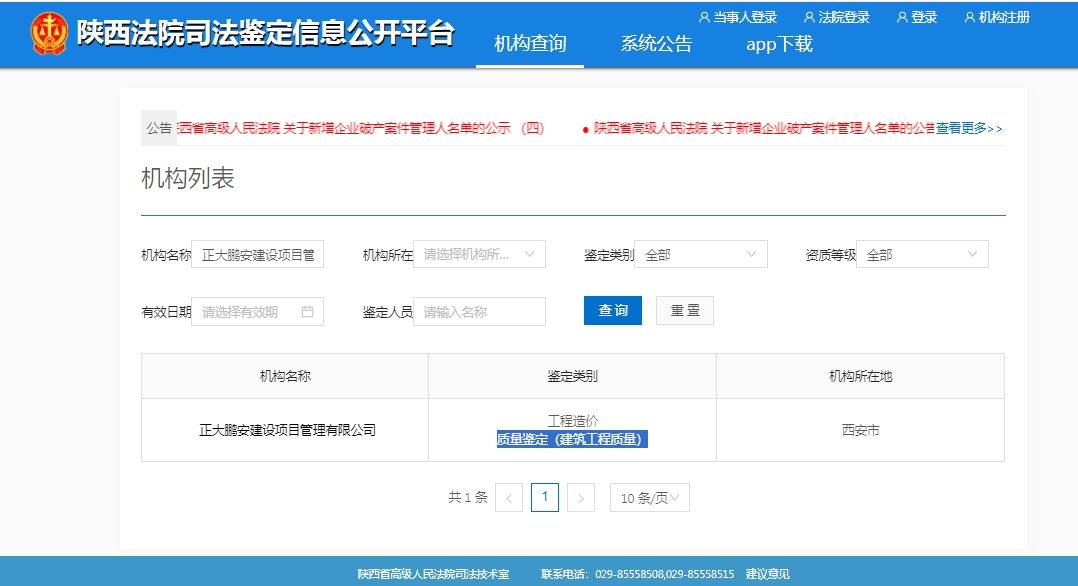Click the court emblem logo

click(x=49, y=34)
